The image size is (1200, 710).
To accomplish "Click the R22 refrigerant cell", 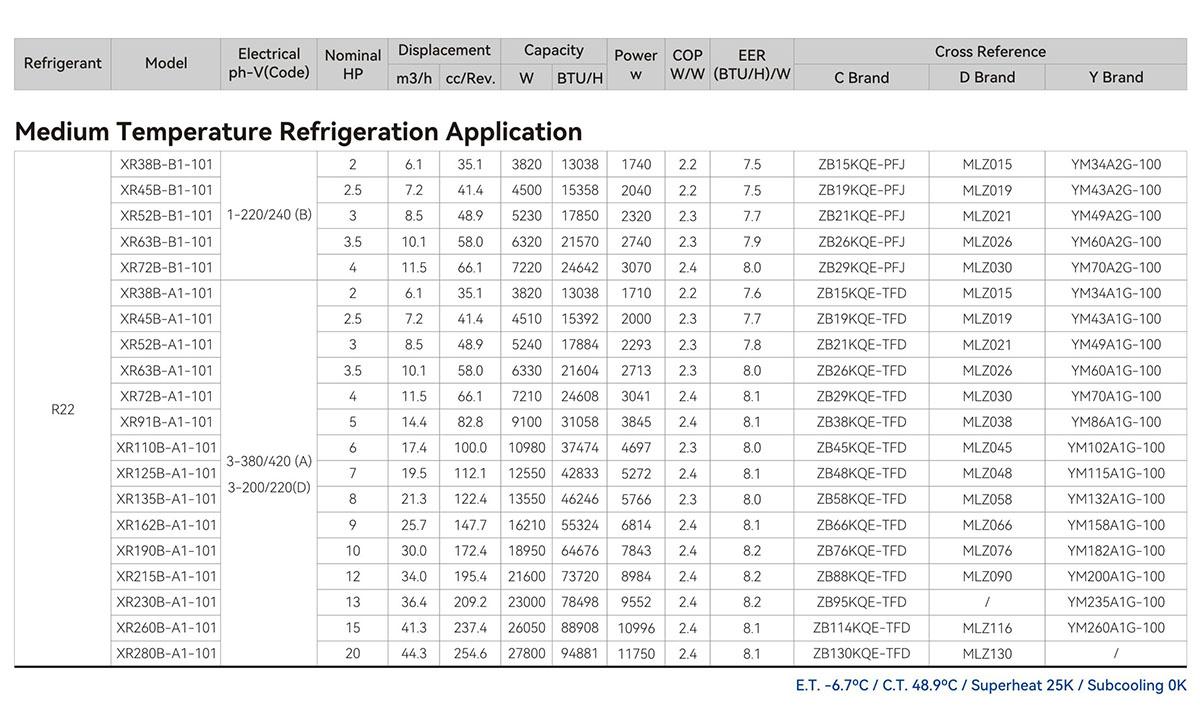I will (63, 409).
